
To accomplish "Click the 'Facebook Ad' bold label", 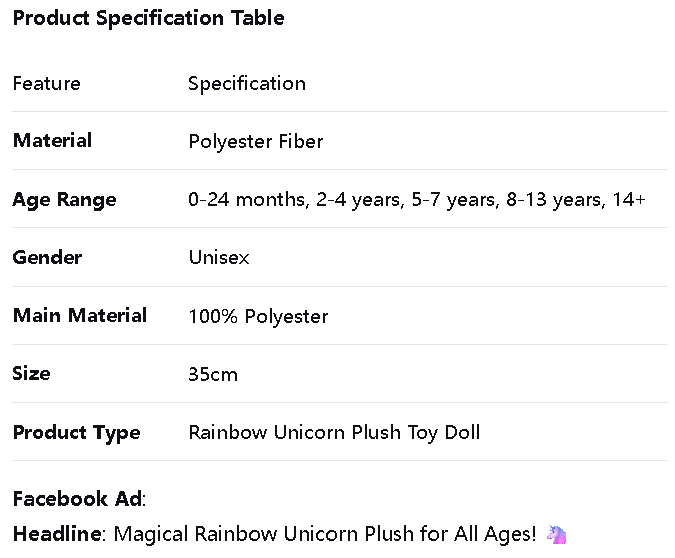I will pyautogui.click(x=78, y=498).
